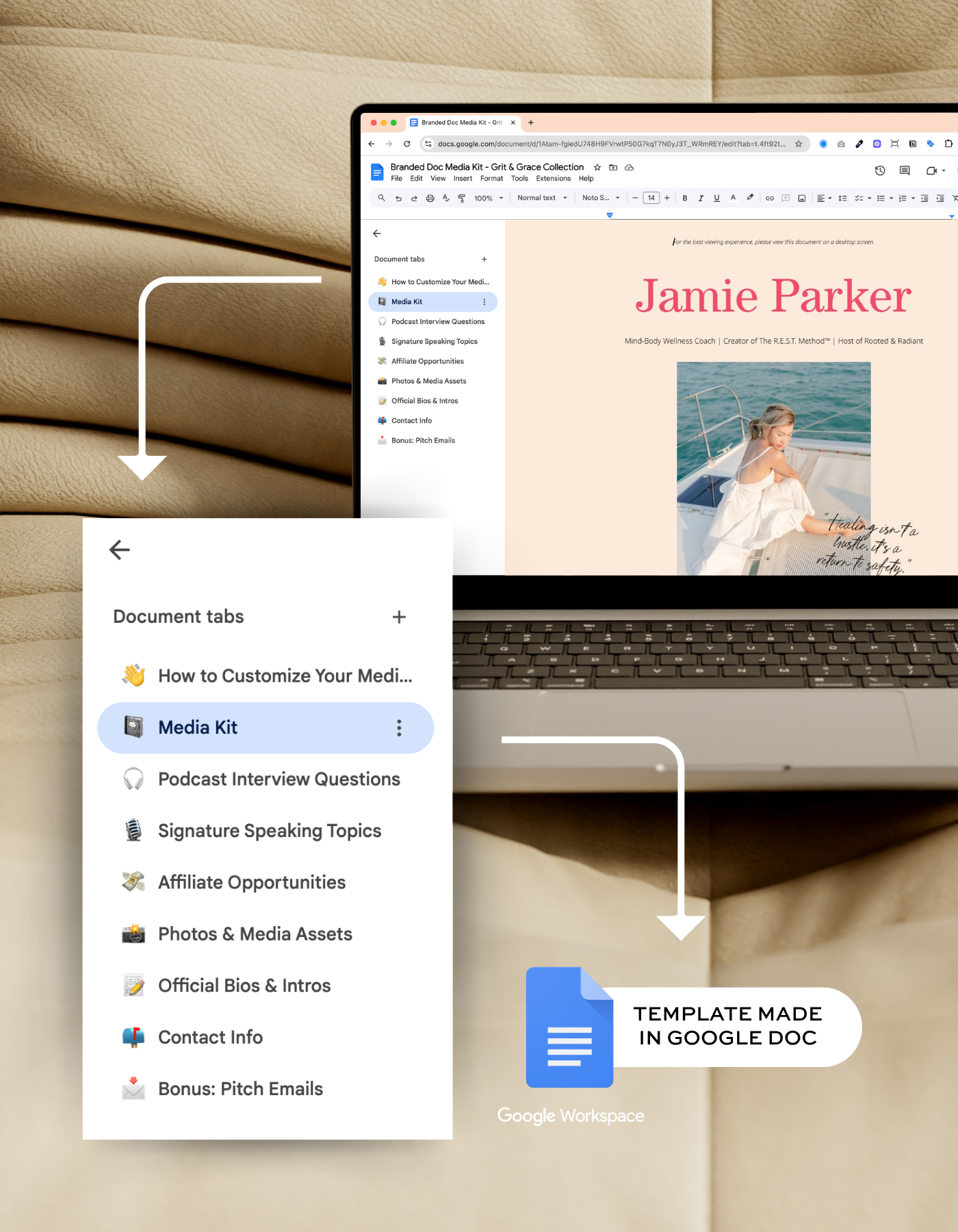Expand the checklist menu dropdown arrow

coord(870,198)
